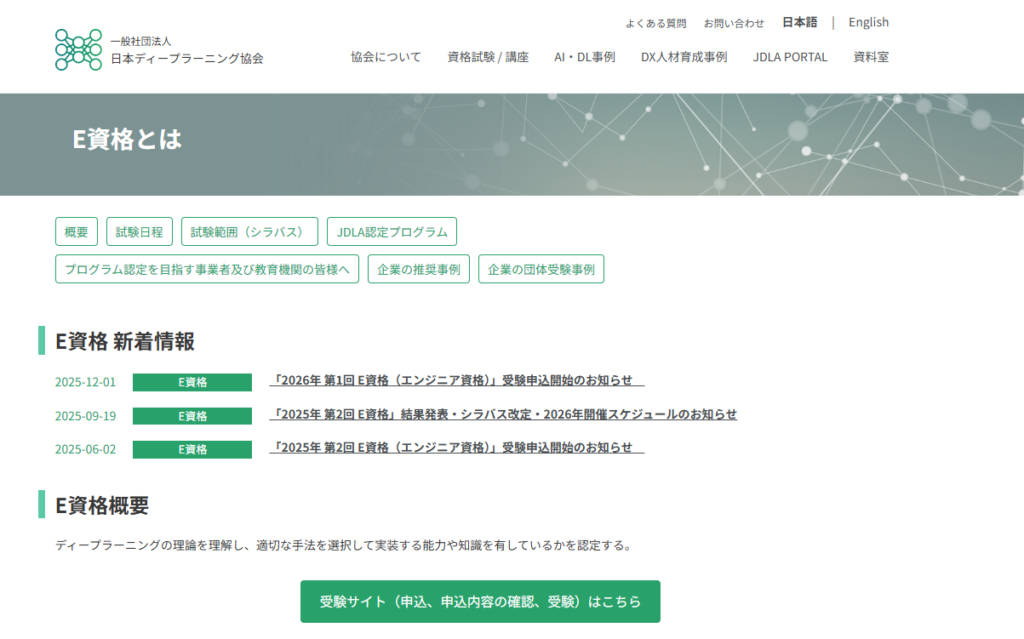
Task: Open the よくある質問 link
Action: pos(655,23)
